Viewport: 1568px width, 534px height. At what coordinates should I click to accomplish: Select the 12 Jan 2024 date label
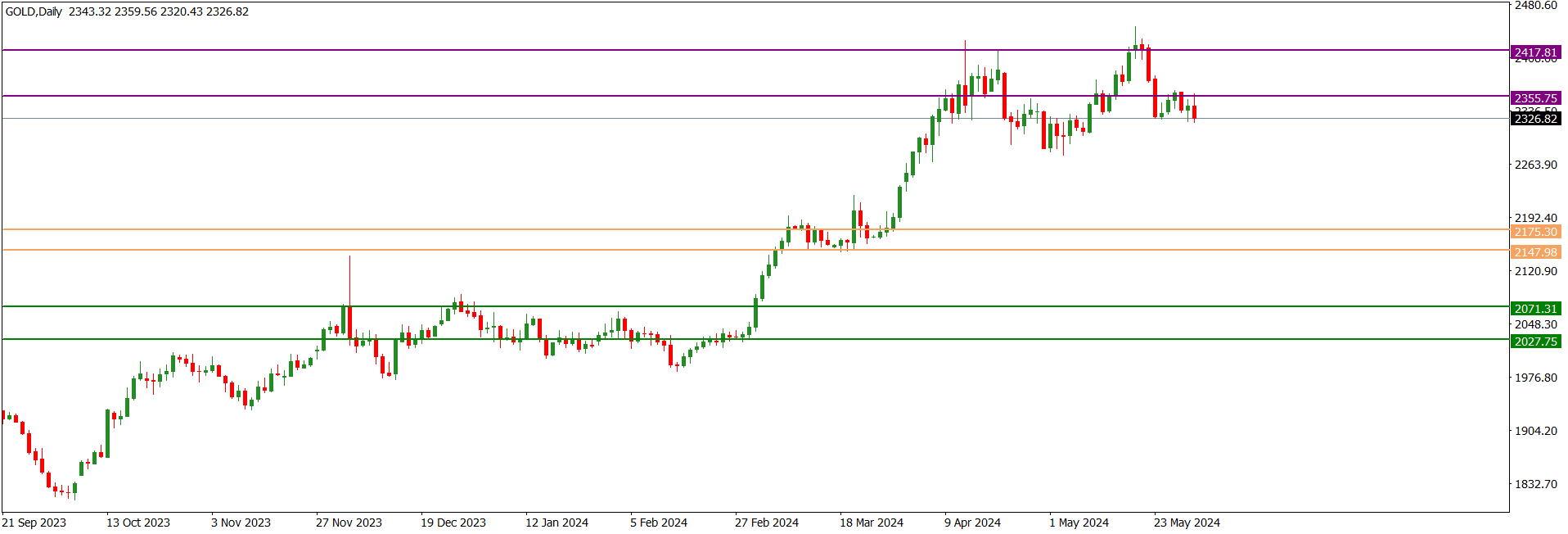(x=556, y=523)
